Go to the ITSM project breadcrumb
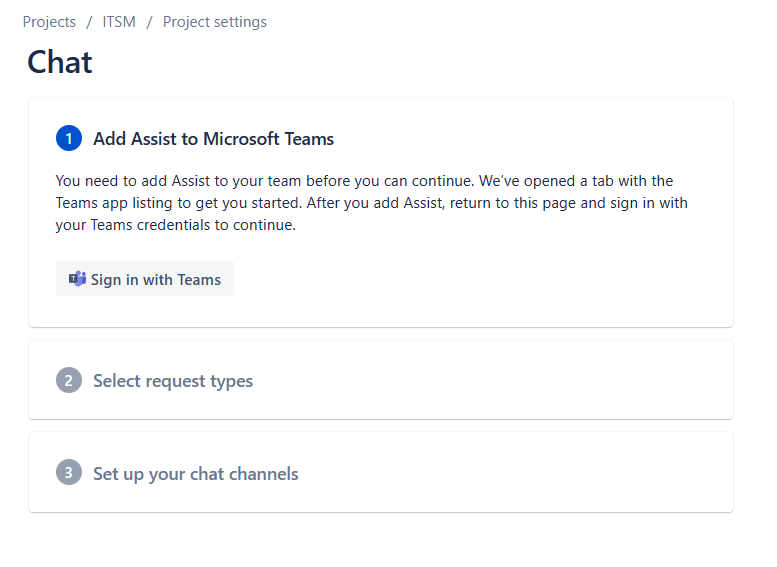The width and height of the screenshot is (777, 567). tap(119, 22)
